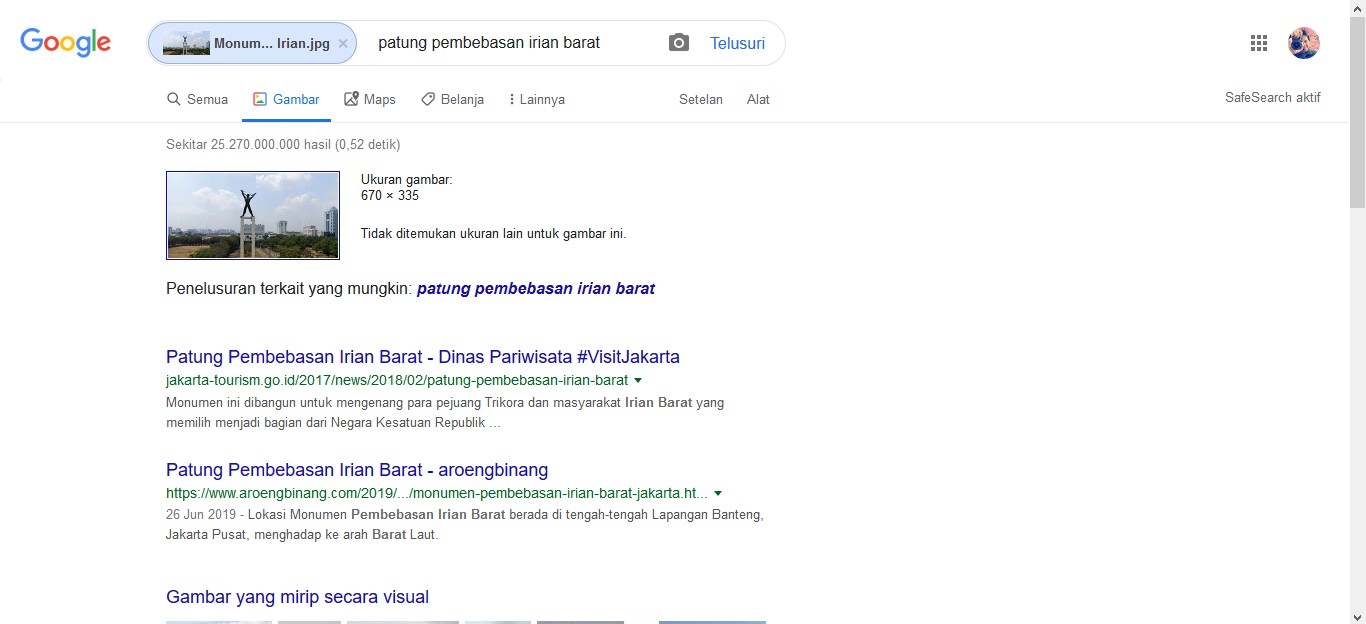Select the Maps search icon
The width and height of the screenshot is (1366, 624).
coord(349,98)
